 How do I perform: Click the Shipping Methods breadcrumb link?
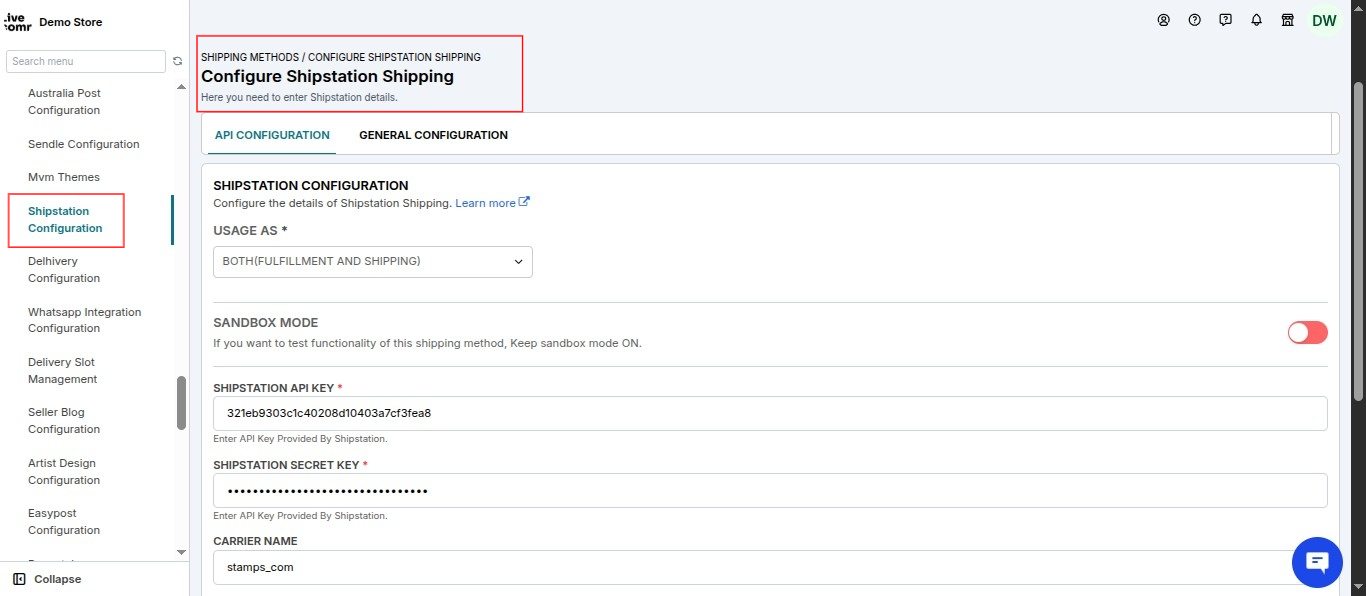250,57
